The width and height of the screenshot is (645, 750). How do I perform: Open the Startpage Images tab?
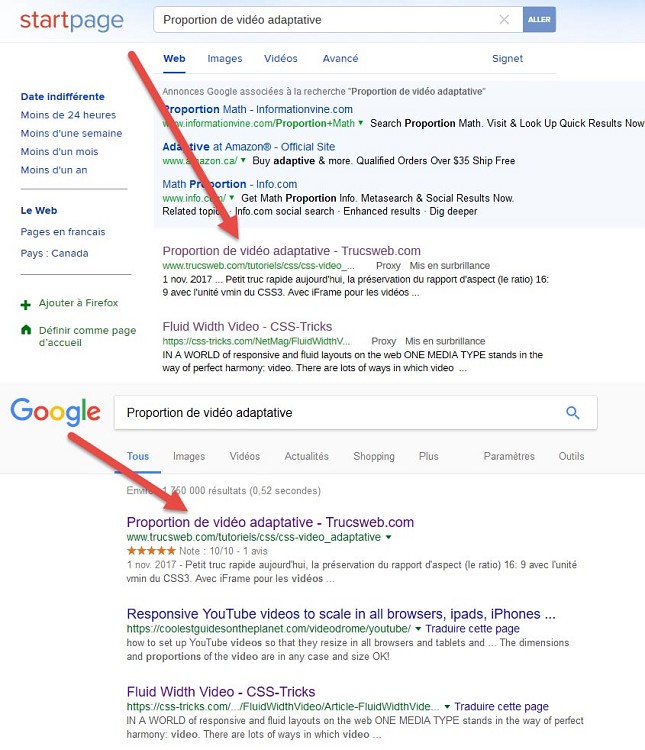tap(224, 58)
